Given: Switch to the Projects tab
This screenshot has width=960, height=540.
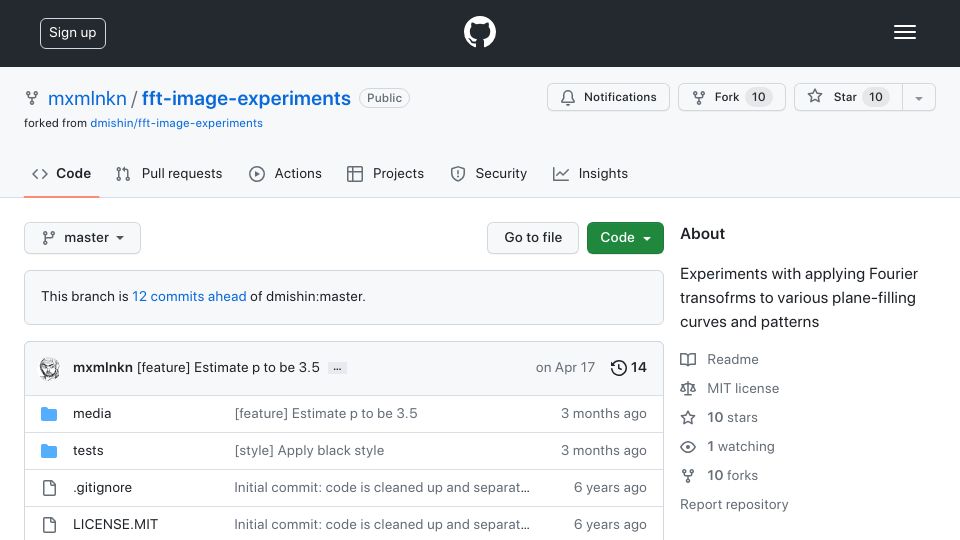Looking at the screenshot, I should [385, 174].
